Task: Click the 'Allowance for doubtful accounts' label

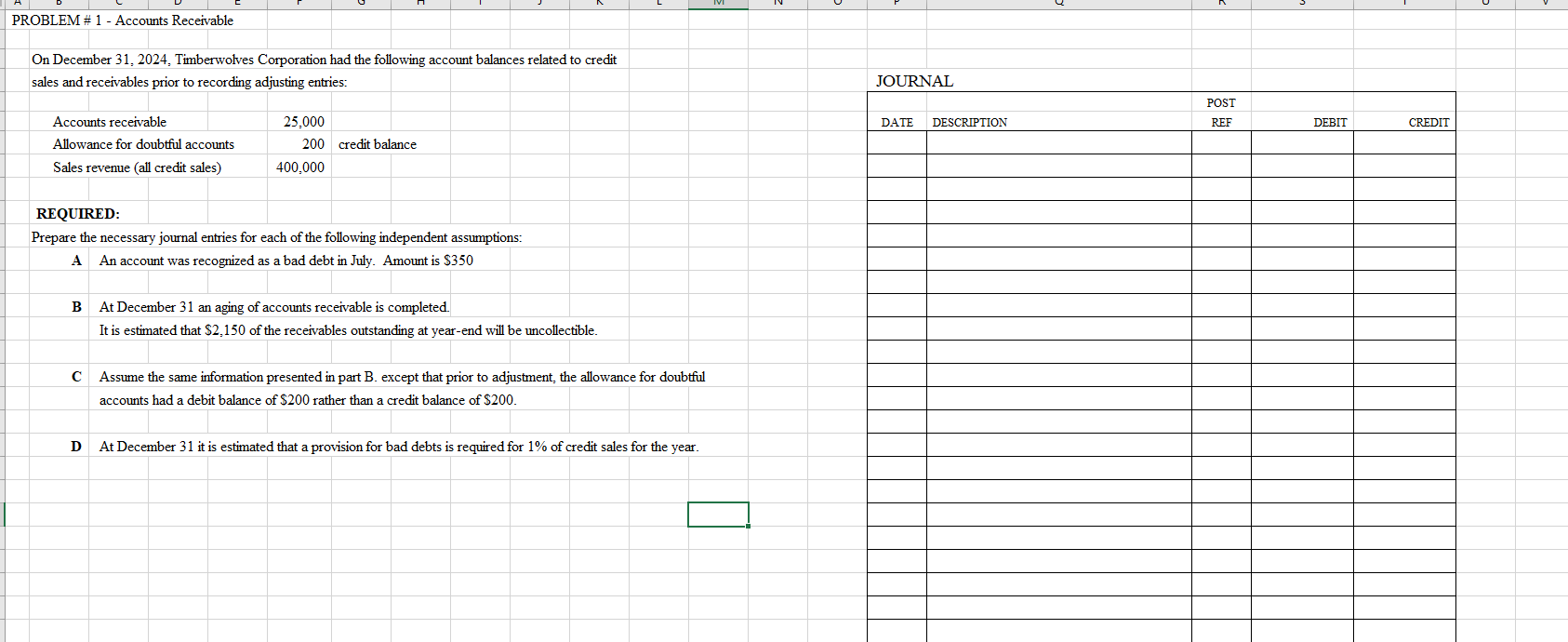Action: (143, 144)
